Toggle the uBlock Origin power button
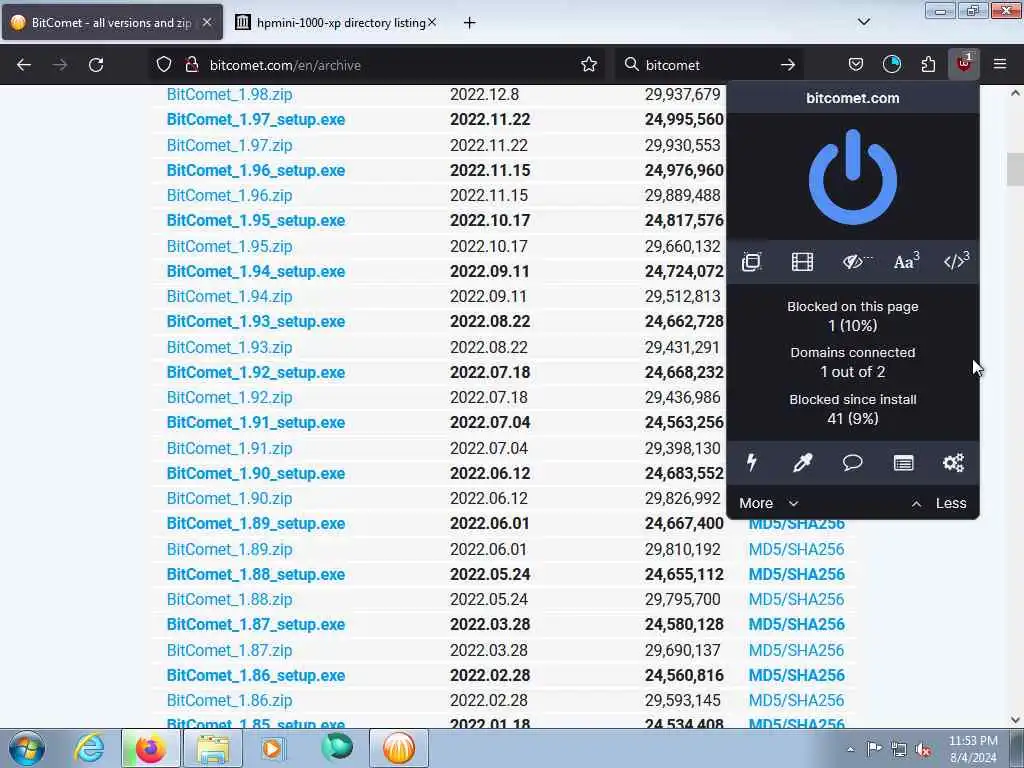This screenshot has height=768, width=1024. [x=852, y=176]
